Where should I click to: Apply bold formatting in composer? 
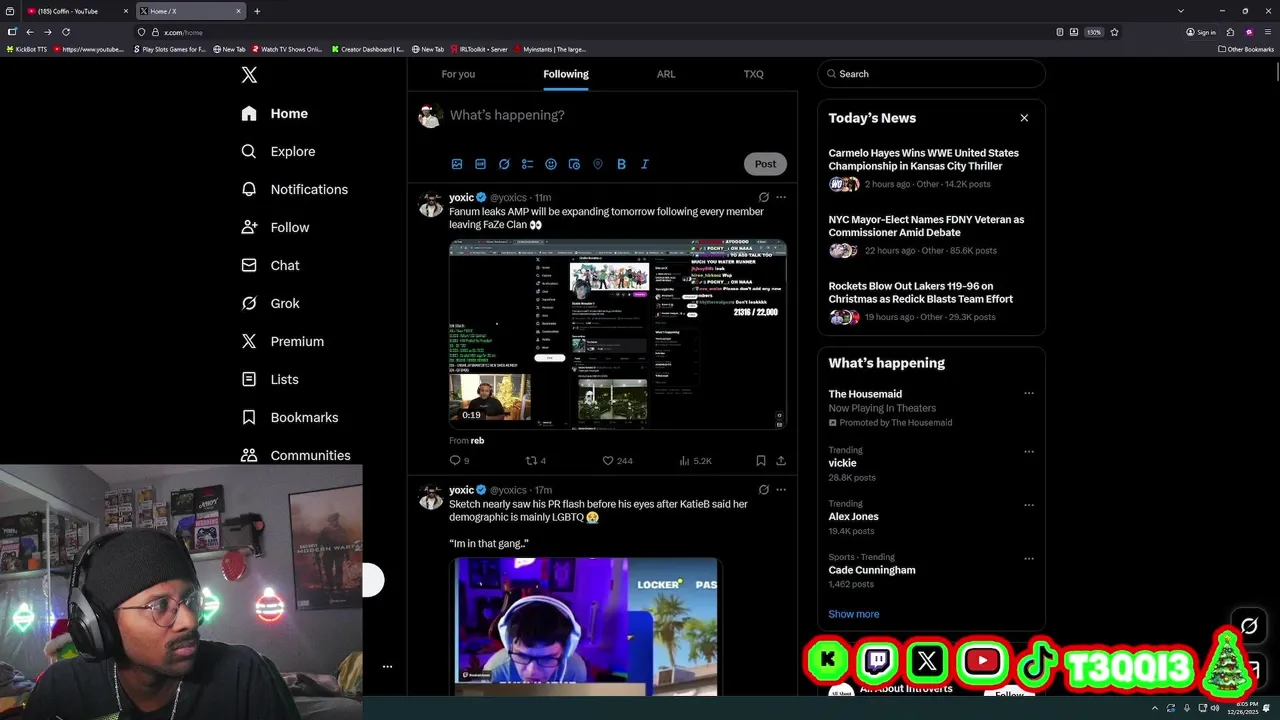(621, 164)
